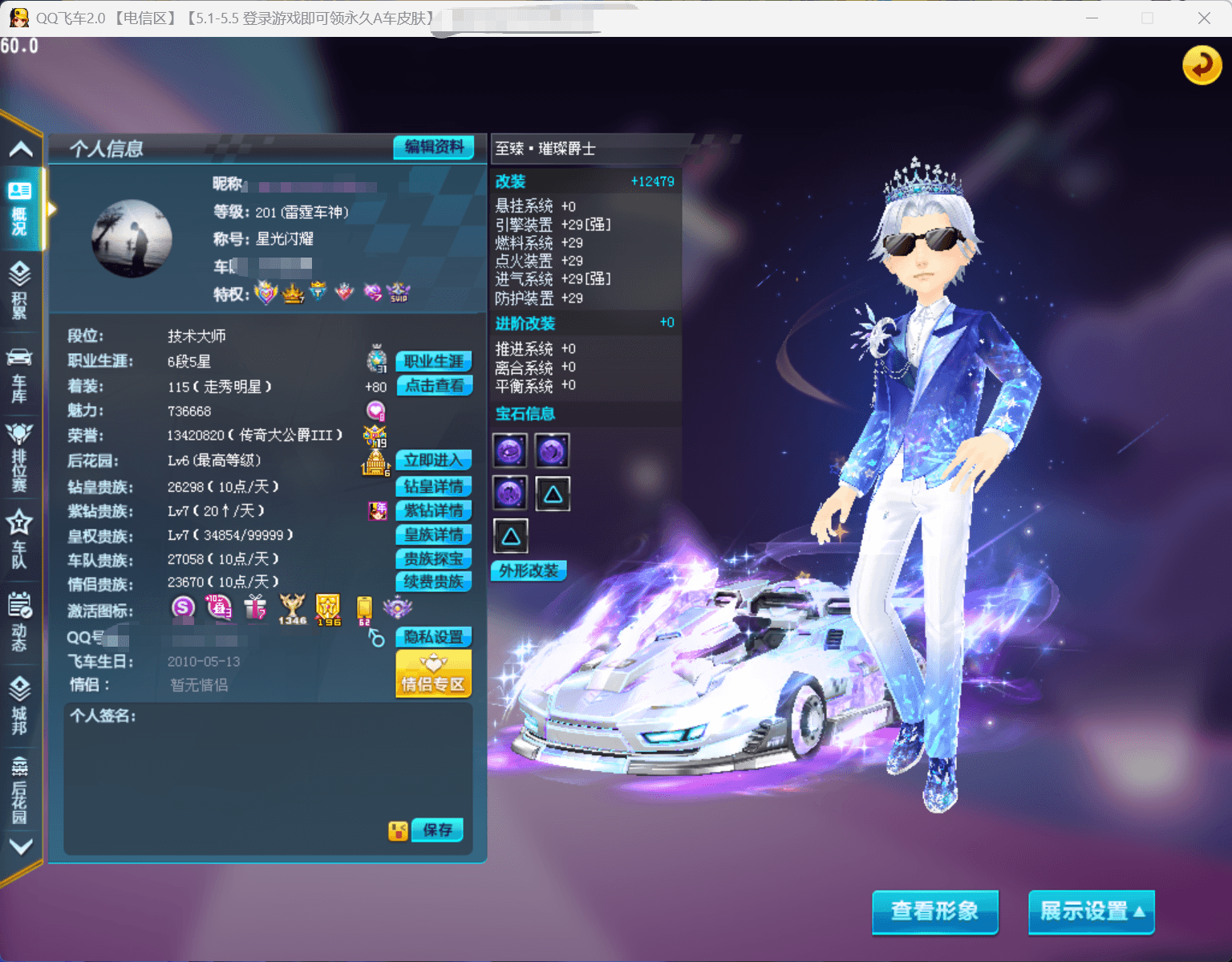Click the gift box activated icon
The width and height of the screenshot is (1232, 962).
(256, 607)
